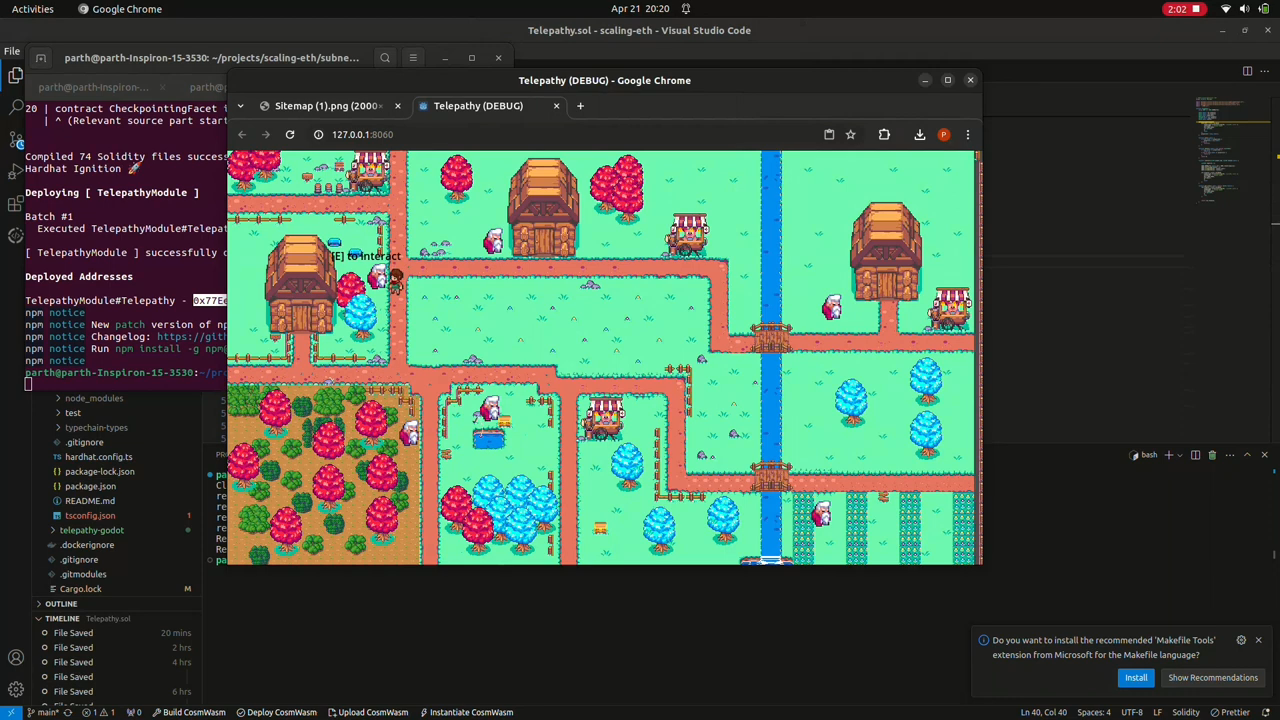
Task: Reload the Telepathy page in Chrome
Action: (x=290, y=134)
